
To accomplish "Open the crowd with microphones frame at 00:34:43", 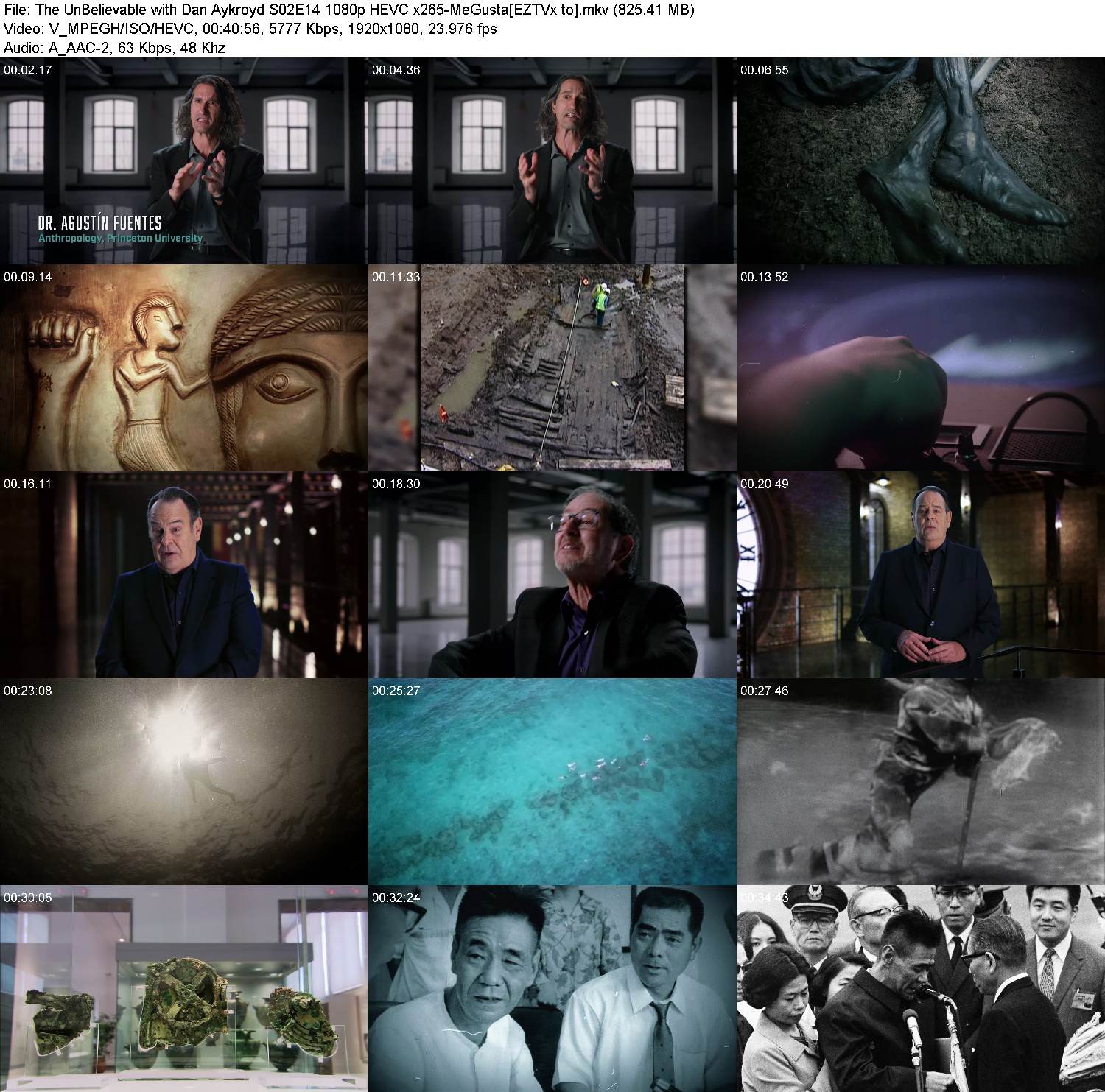I will [x=921, y=989].
